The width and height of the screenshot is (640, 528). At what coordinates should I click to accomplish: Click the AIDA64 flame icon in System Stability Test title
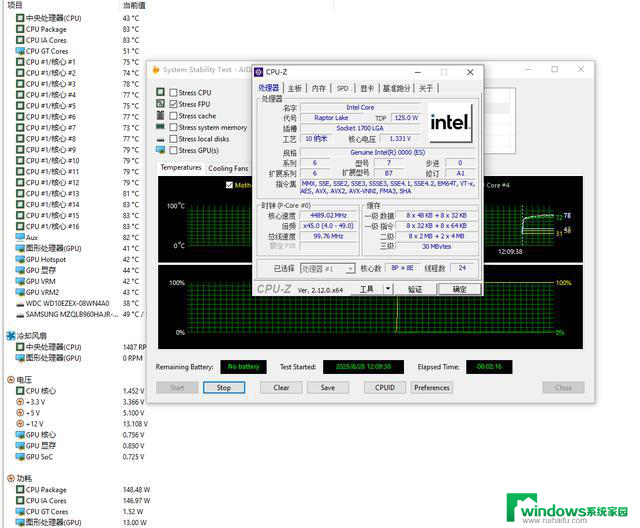pos(156,70)
